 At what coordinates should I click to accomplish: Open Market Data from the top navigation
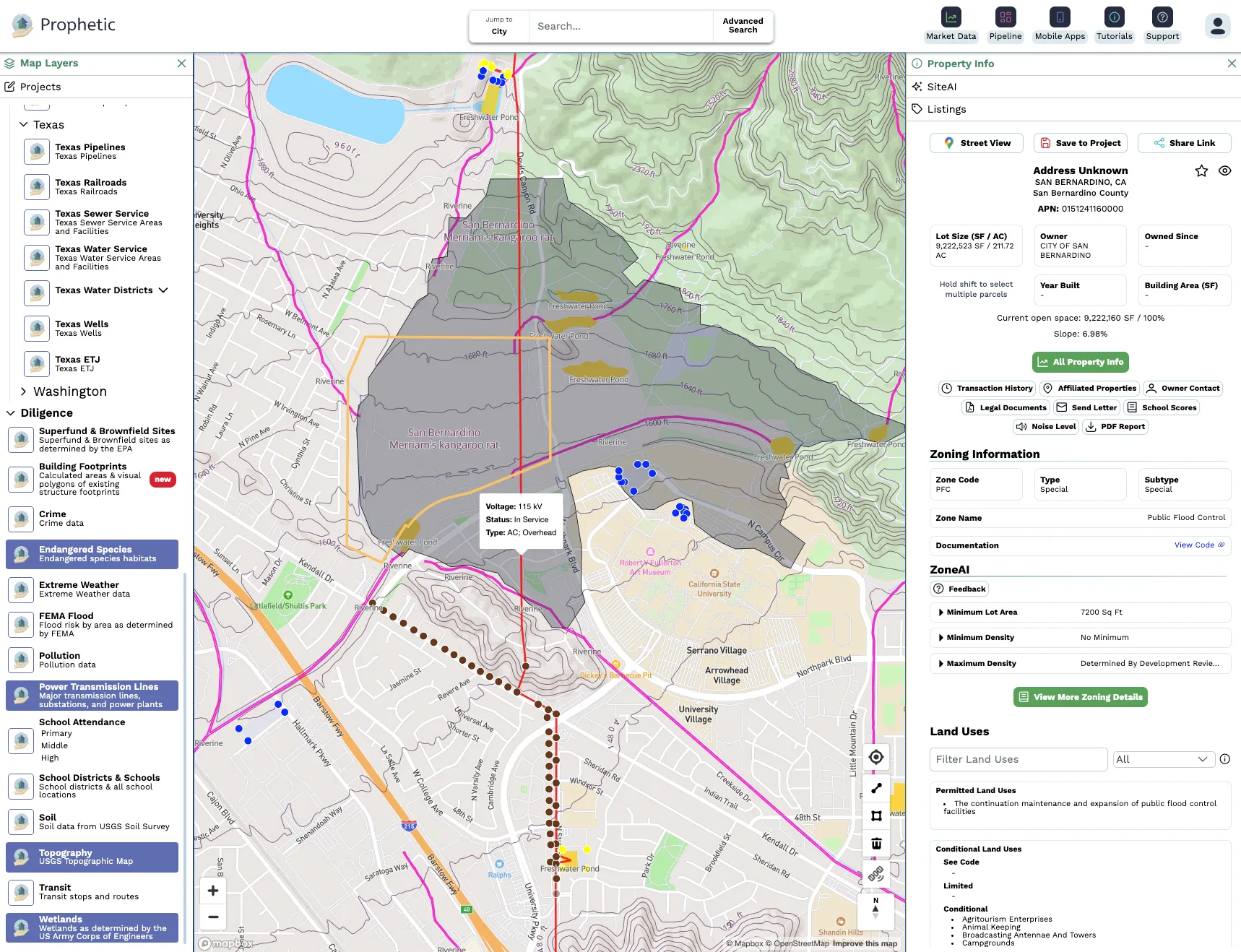pos(951,24)
